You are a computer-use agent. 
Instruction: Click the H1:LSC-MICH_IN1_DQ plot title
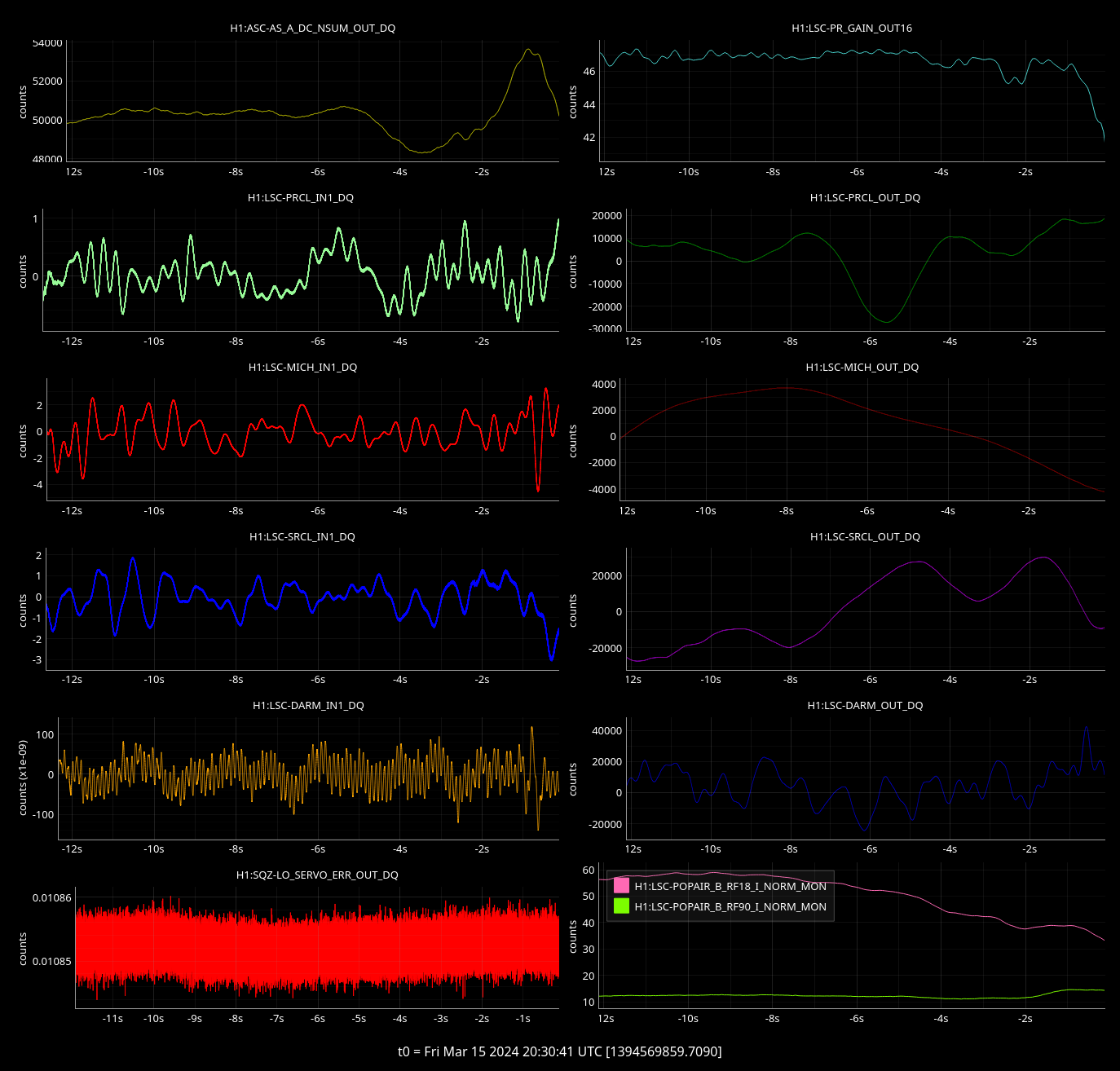pyautogui.click(x=302, y=367)
